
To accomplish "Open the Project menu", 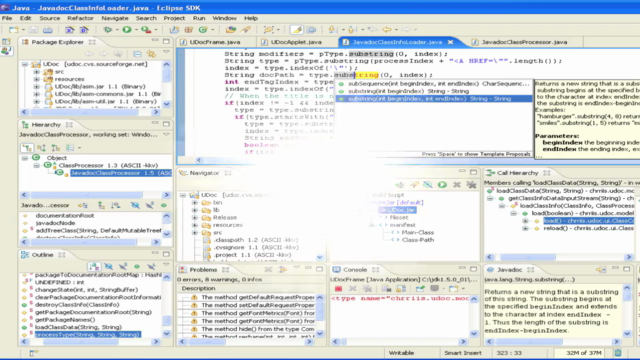I will coord(174,18).
